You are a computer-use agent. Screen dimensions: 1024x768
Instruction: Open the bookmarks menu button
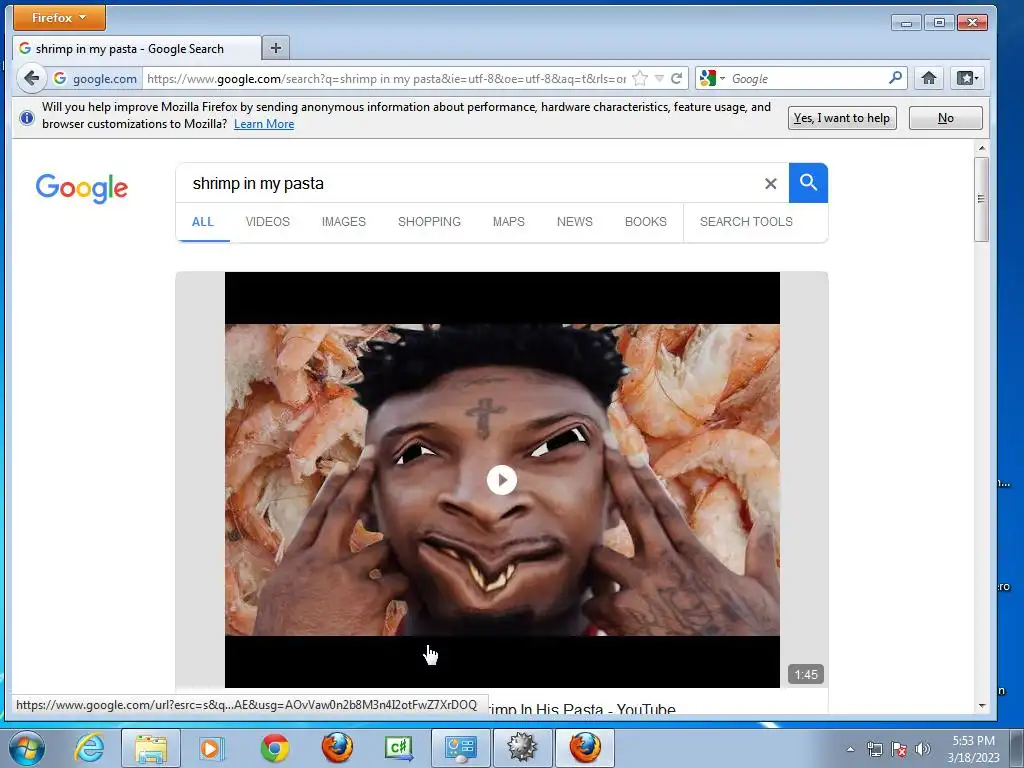point(967,78)
